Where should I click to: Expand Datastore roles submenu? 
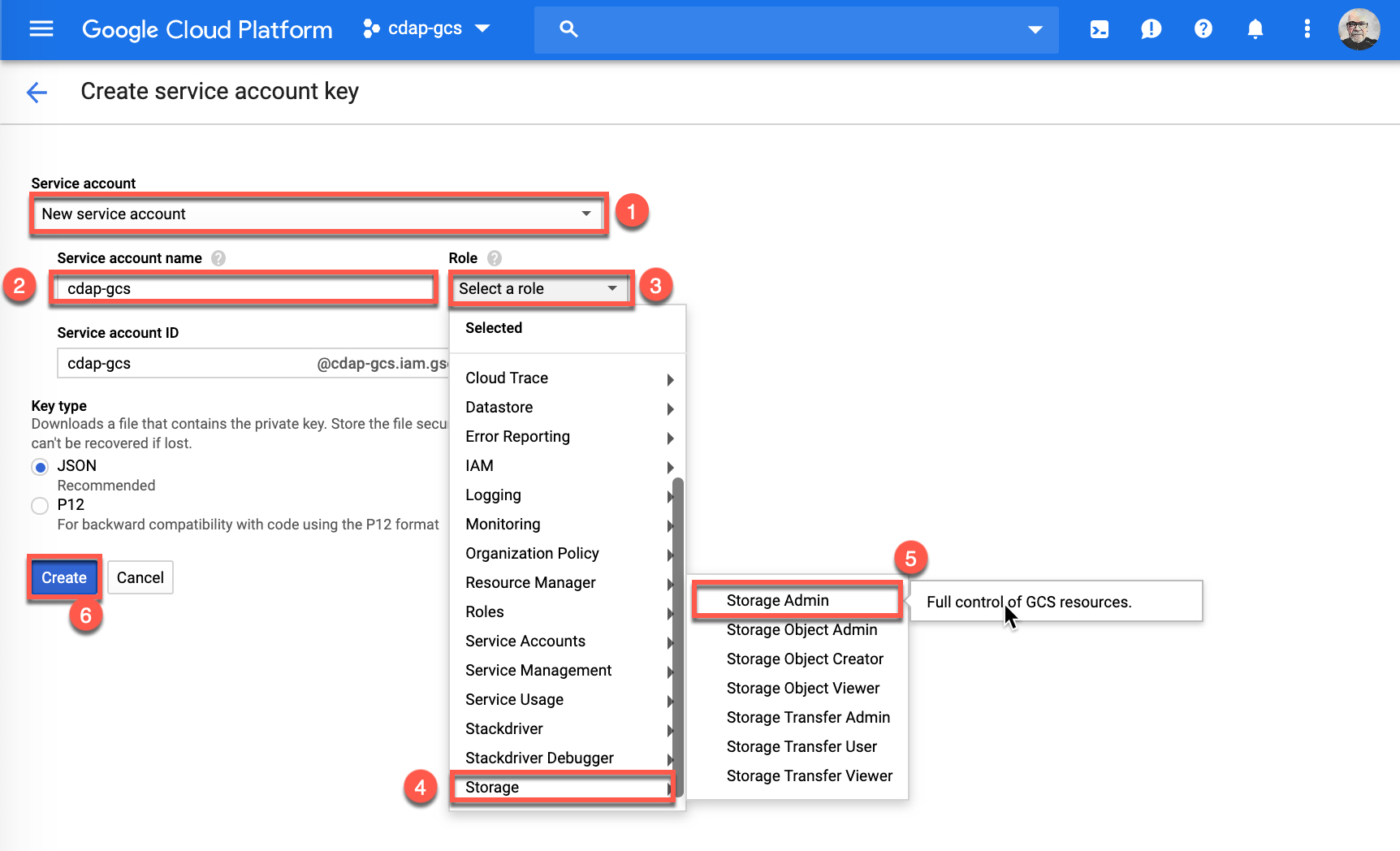click(567, 408)
